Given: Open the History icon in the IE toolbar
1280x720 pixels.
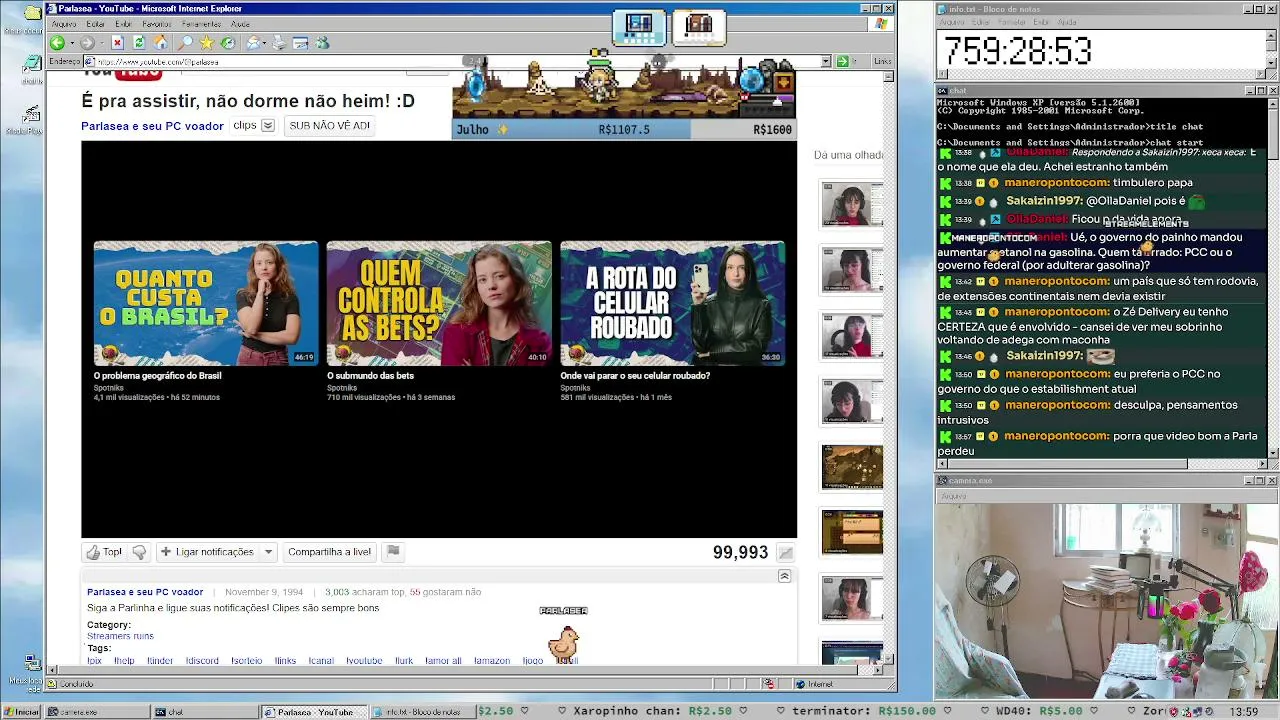Looking at the screenshot, I should click(x=228, y=43).
